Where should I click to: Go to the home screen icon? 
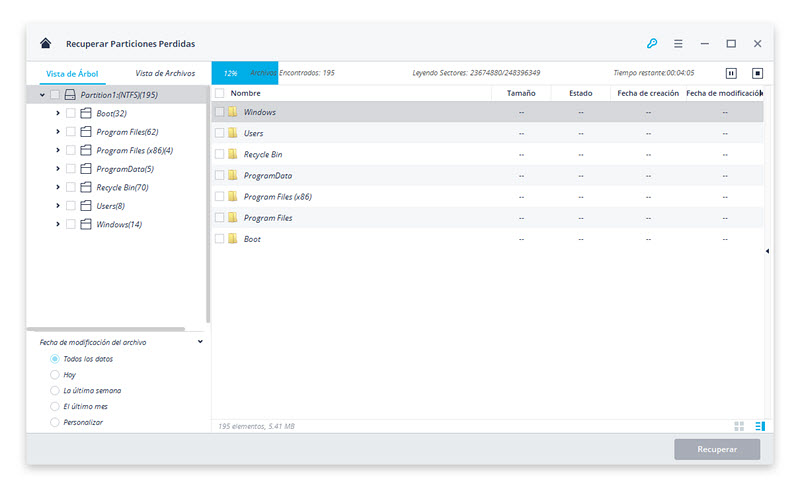45,43
